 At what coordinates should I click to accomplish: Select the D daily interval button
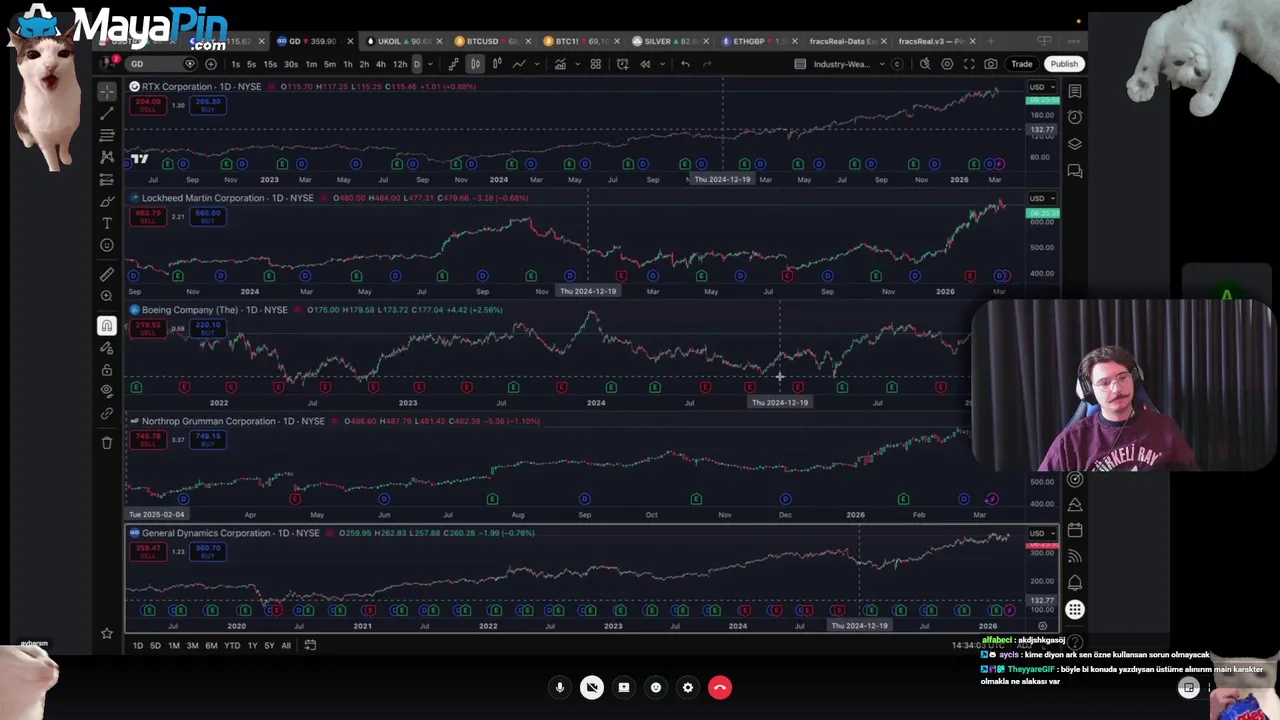tap(417, 64)
